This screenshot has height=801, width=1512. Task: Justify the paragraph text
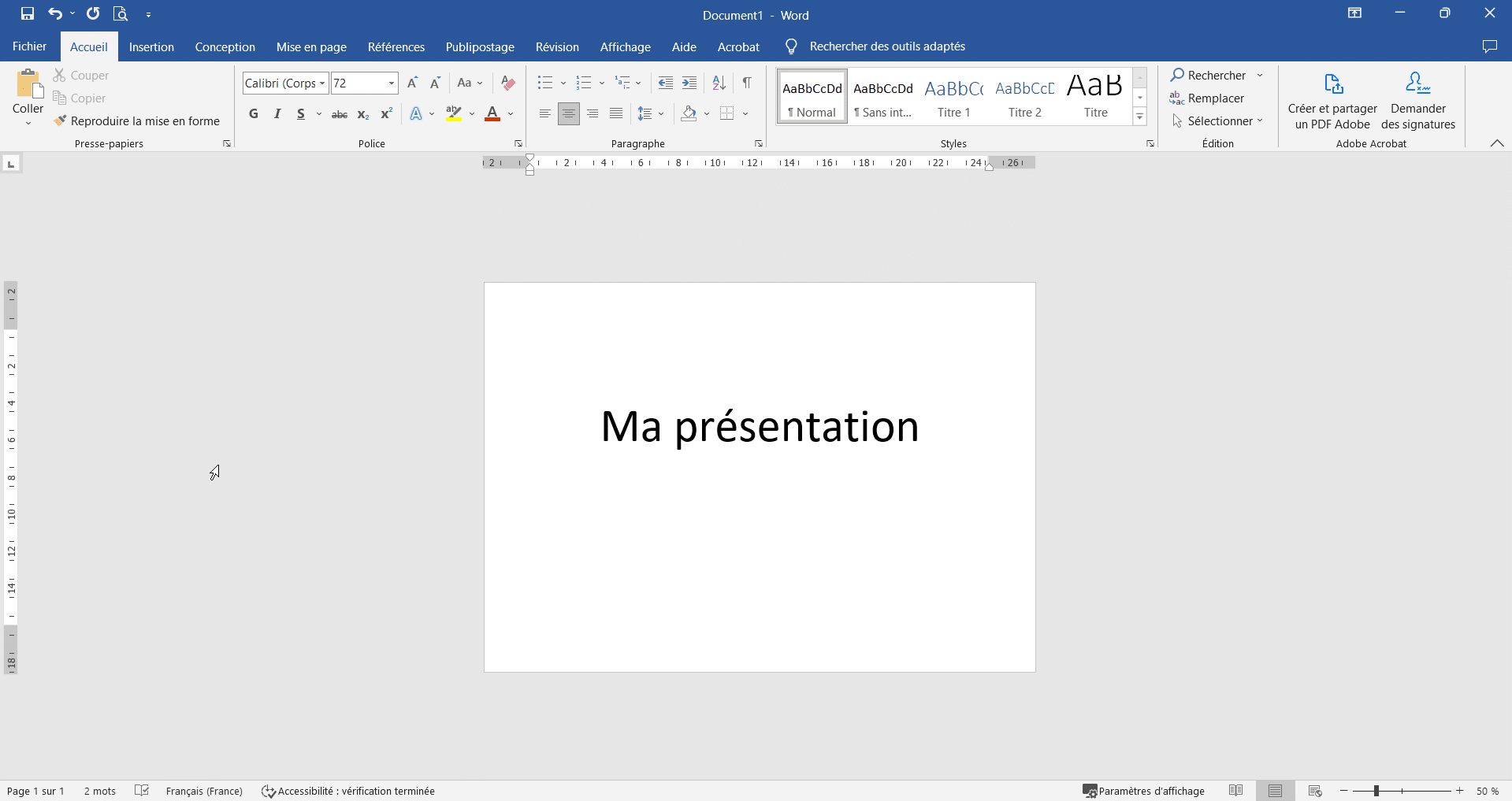pos(616,114)
